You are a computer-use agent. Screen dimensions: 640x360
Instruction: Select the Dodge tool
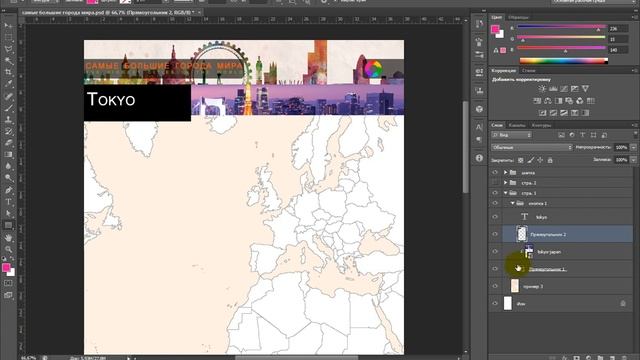(x=8, y=178)
